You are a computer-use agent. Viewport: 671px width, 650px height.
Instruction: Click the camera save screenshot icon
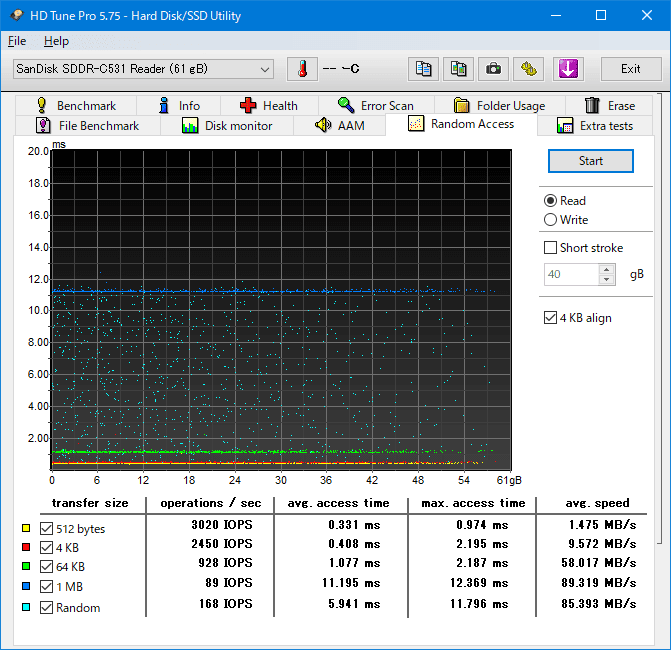pos(493,69)
